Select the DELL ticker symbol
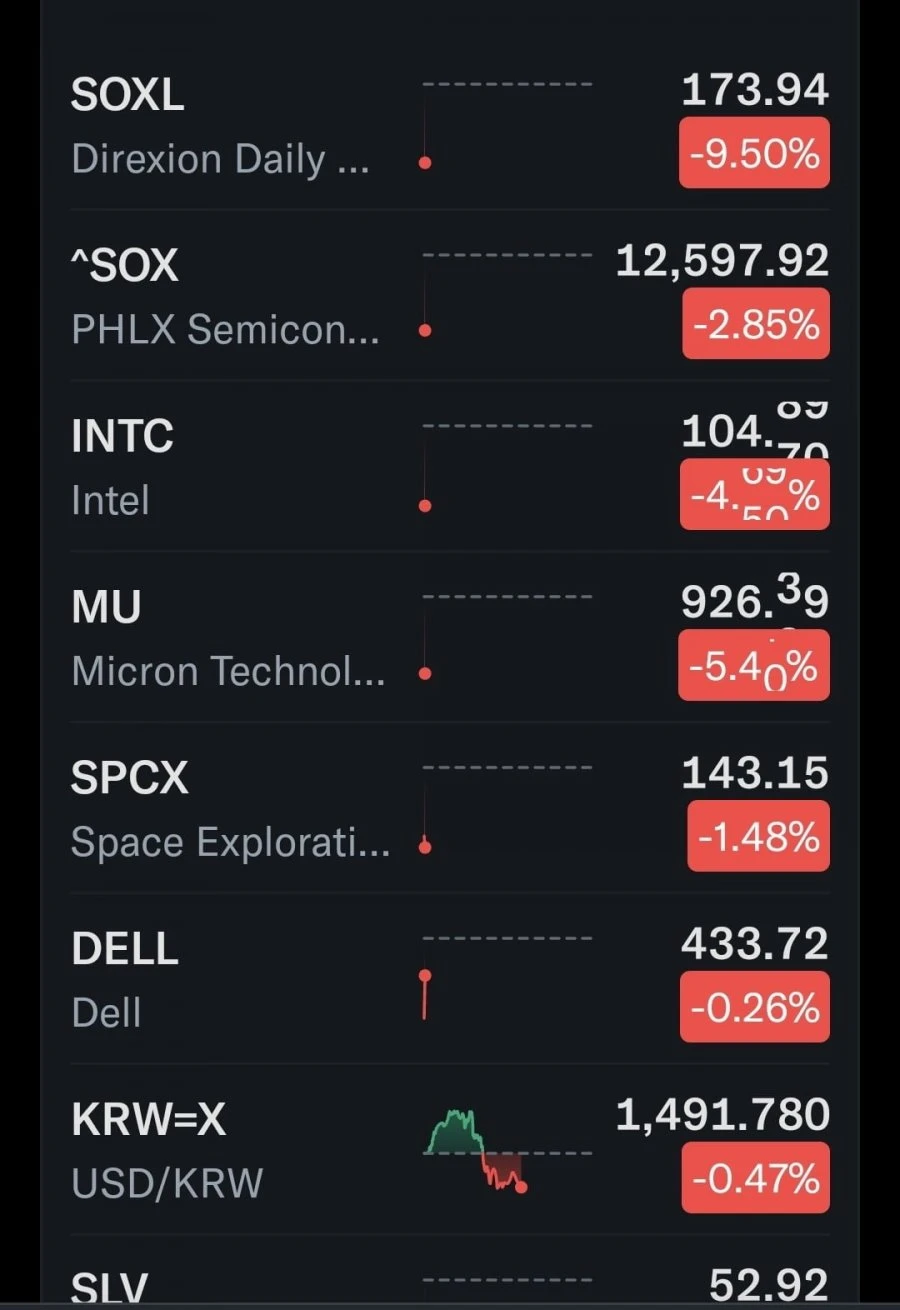 coord(125,948)
